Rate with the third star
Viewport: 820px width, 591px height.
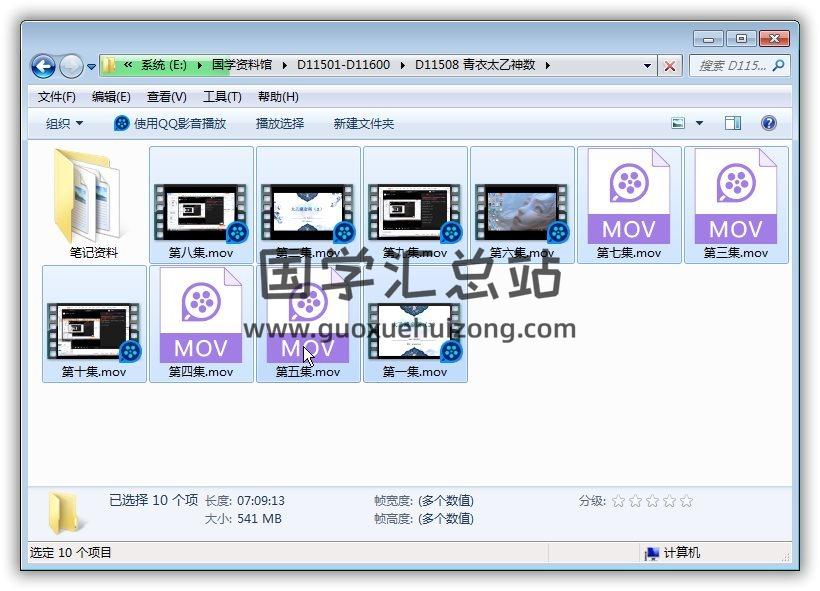[x=653, y=502]
